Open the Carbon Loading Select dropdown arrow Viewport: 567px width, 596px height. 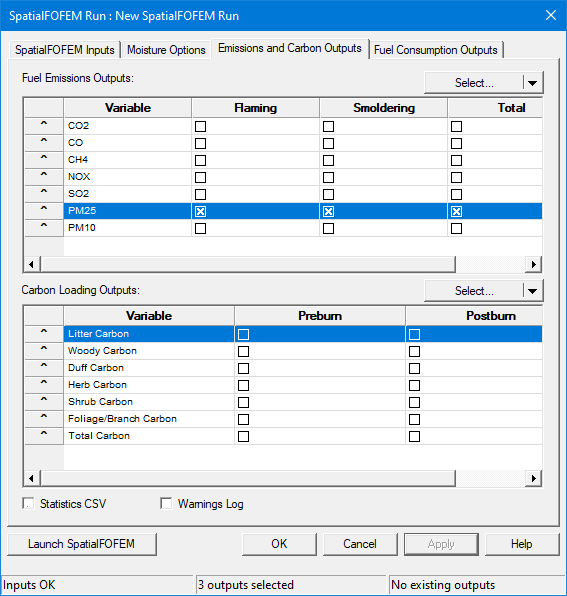pyautogui.click(x=533, y=291)
